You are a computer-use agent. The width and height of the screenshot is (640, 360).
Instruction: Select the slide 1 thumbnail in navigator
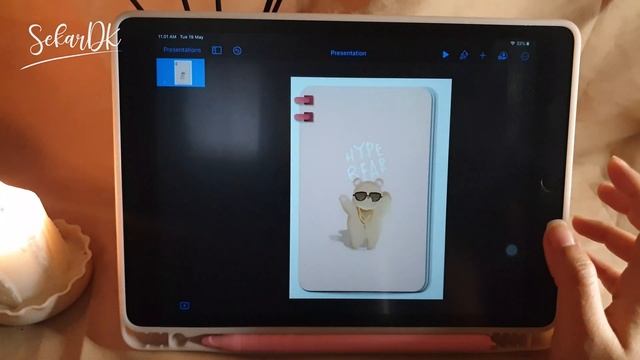tap(181, 73)
